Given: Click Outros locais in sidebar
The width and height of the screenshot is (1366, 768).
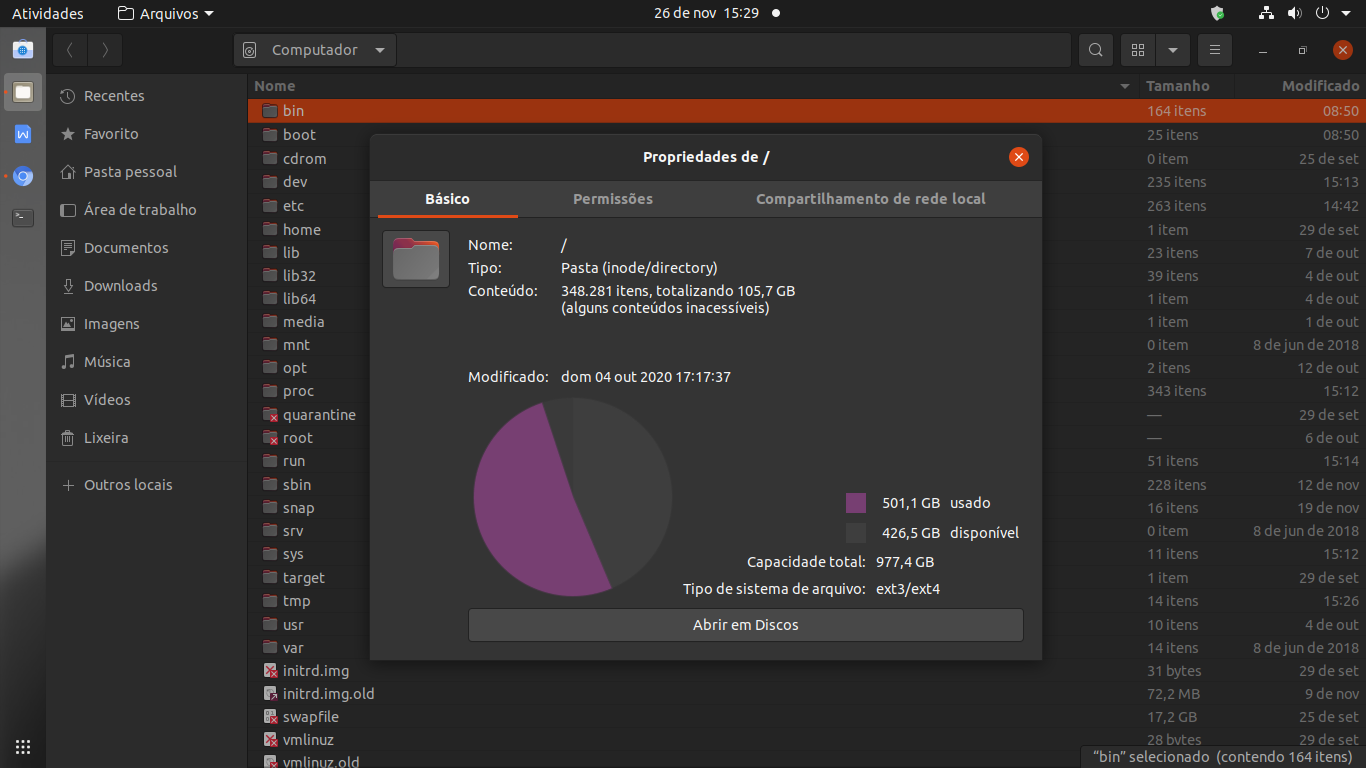Looking at the screenshot, I should click(146, 485).
